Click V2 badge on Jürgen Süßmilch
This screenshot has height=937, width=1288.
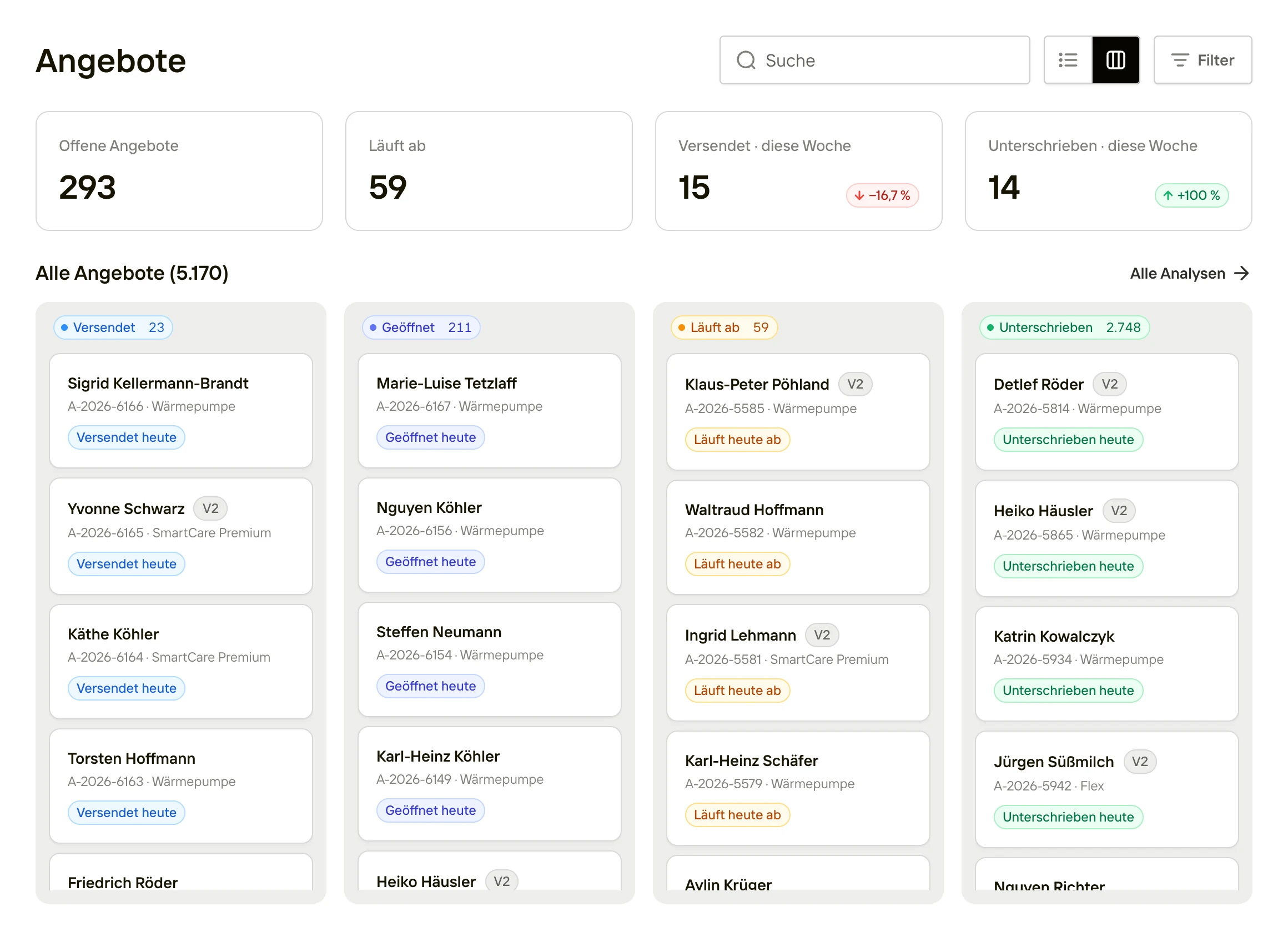[x=1140, y=762]
